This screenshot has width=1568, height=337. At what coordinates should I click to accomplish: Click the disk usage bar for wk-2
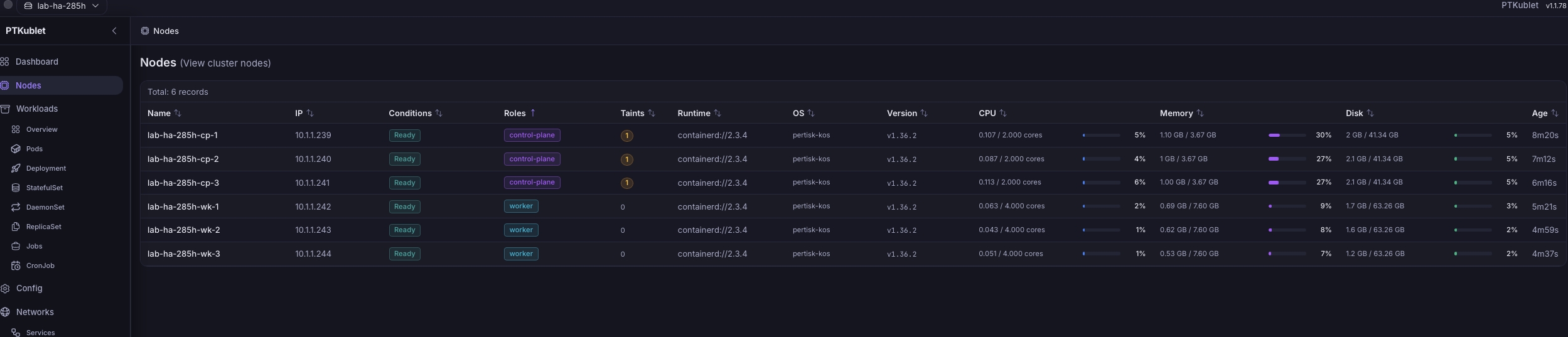point(1473,230)
